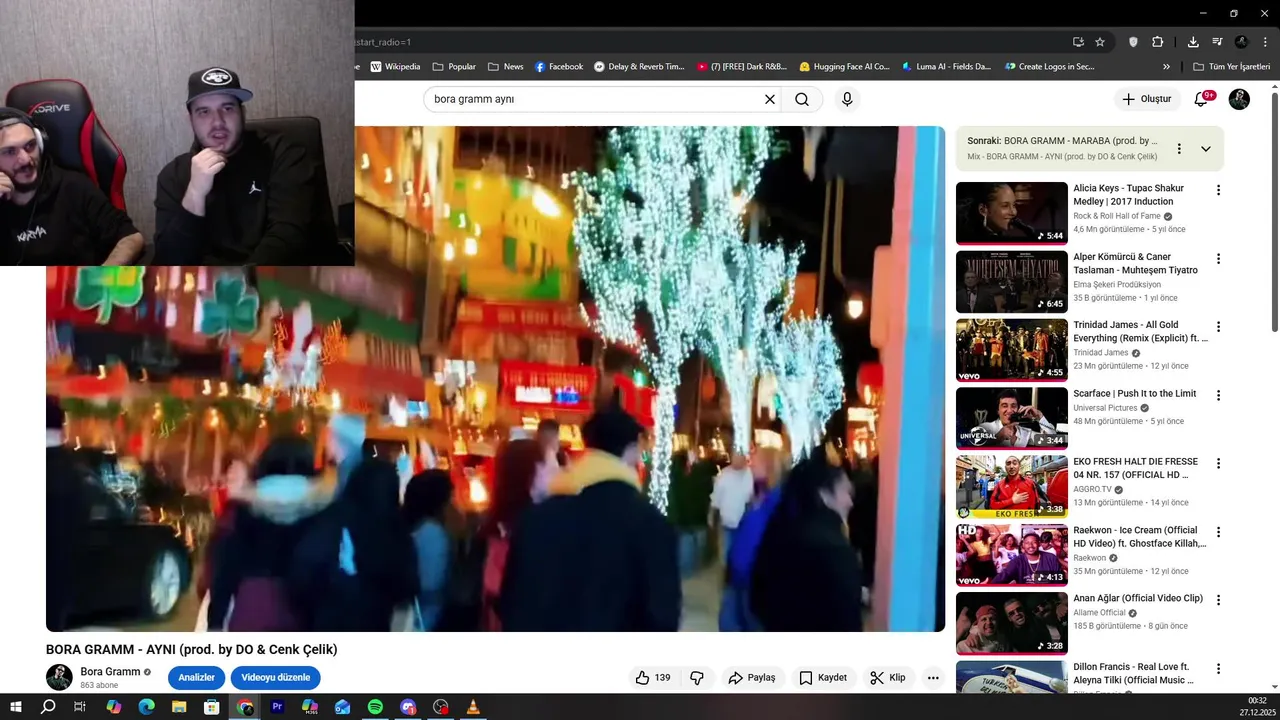
Task: Open Raekwon Ice Cream video title
Action: click(1140, 536)
